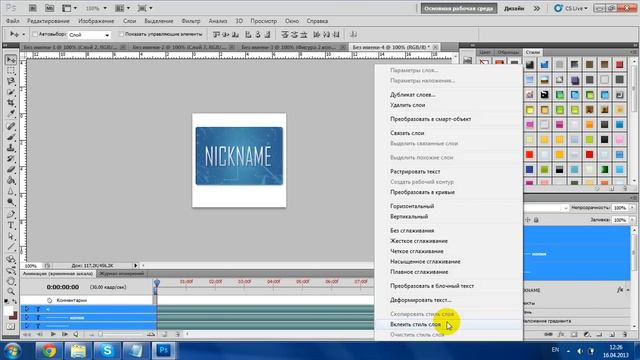Switch to the Дизайн workspace
Screen dimensions: 640x360
coord(514,8)
